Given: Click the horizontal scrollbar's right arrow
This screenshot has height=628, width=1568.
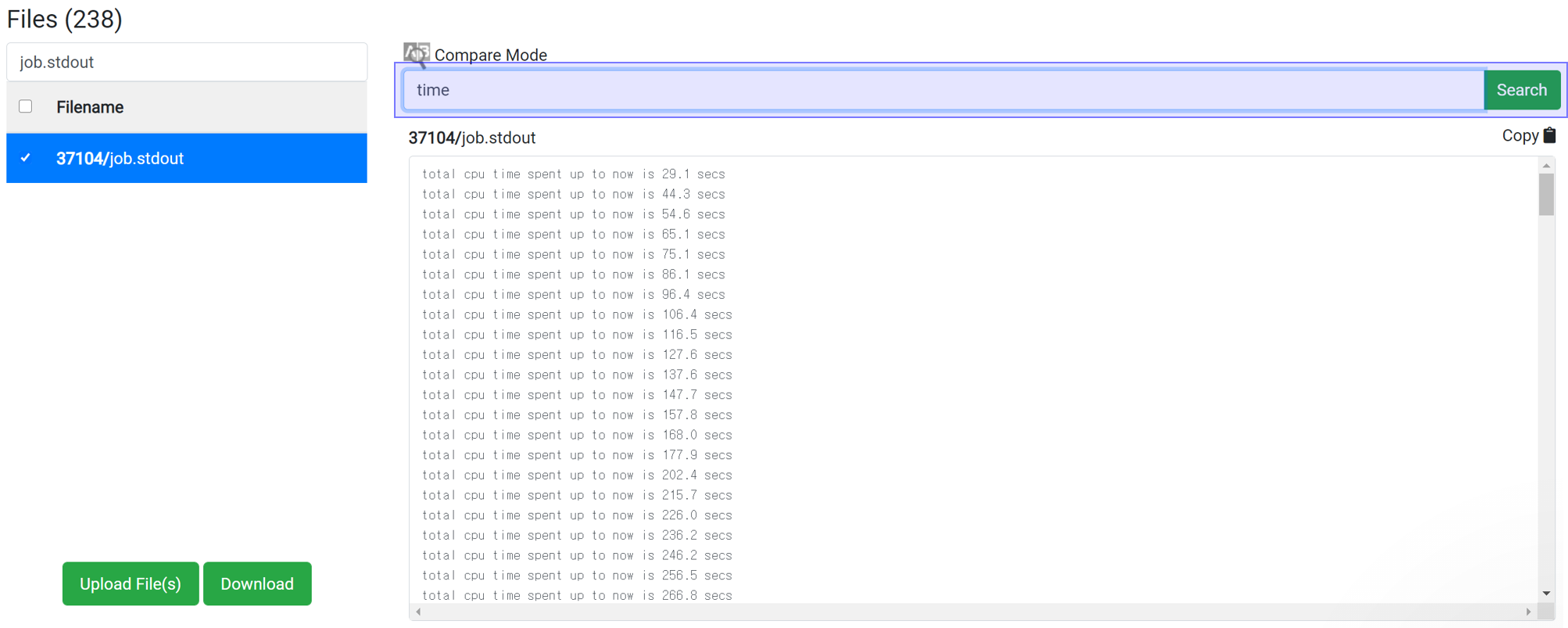Looking at the screenshot, I should tap(1528, 612).
